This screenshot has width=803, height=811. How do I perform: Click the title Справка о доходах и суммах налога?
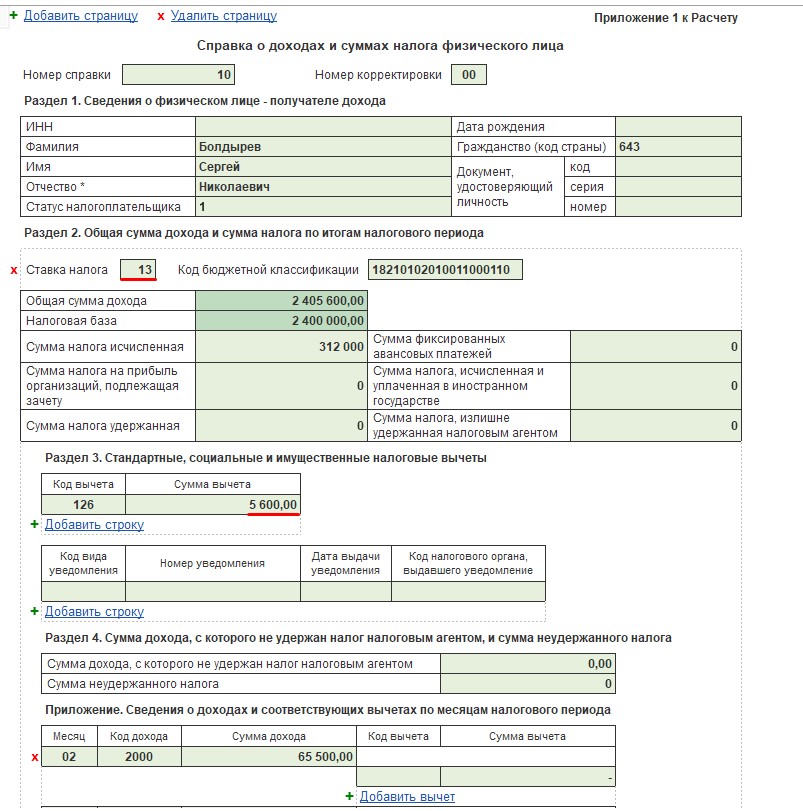[x=380, y=46]
